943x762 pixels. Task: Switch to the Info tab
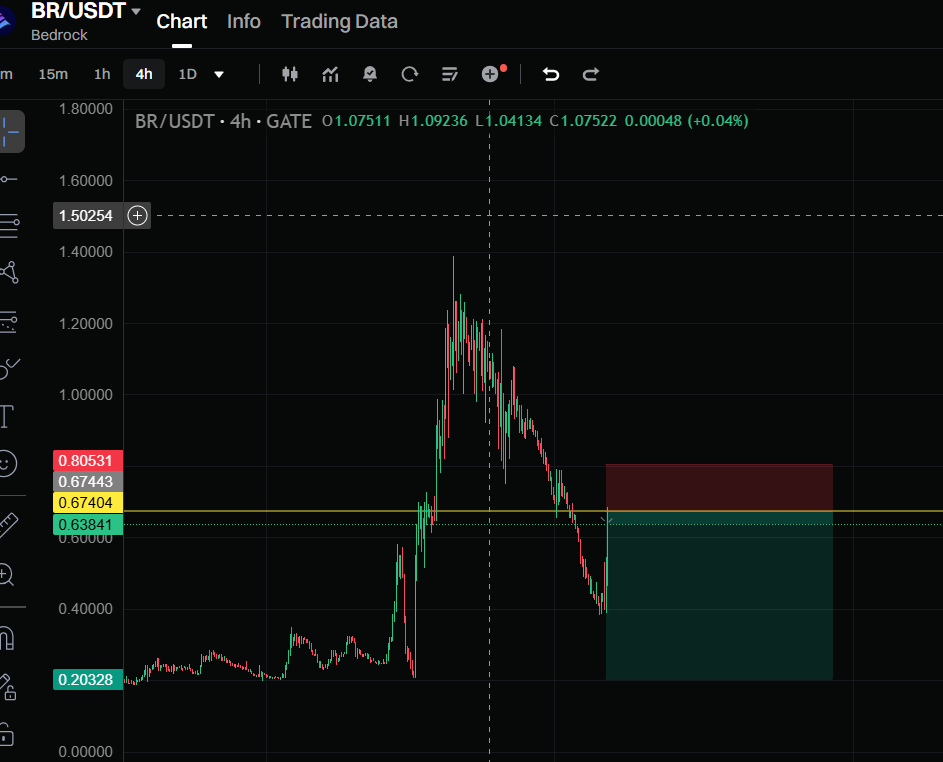click(244, 22)
